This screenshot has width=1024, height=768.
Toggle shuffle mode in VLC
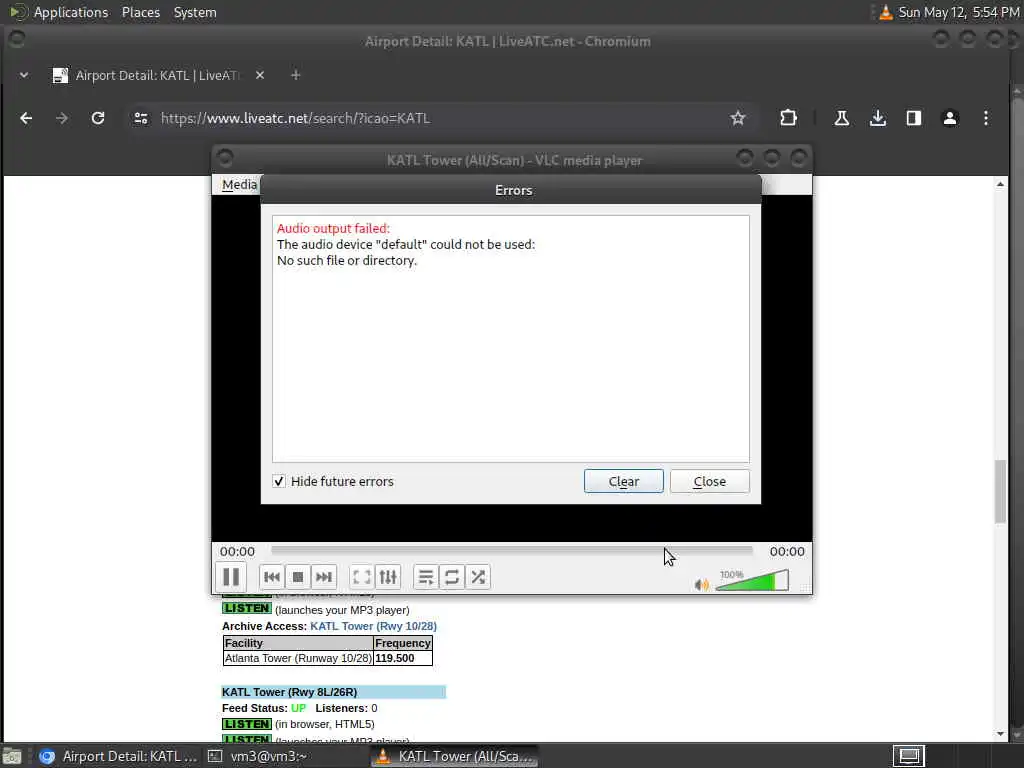[x=478, y=577]
